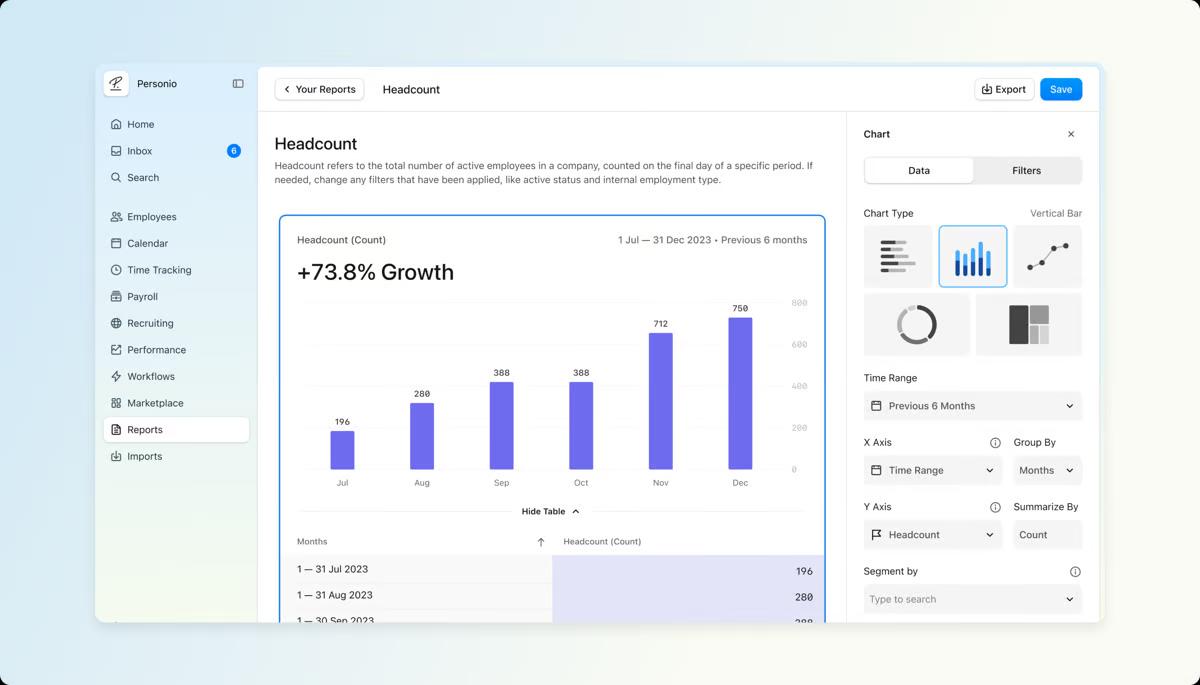The width and height of the screenshot is (1200, 685).
Task: Choose the Horizontal Bar chart type icon
Action: (897, 256)
